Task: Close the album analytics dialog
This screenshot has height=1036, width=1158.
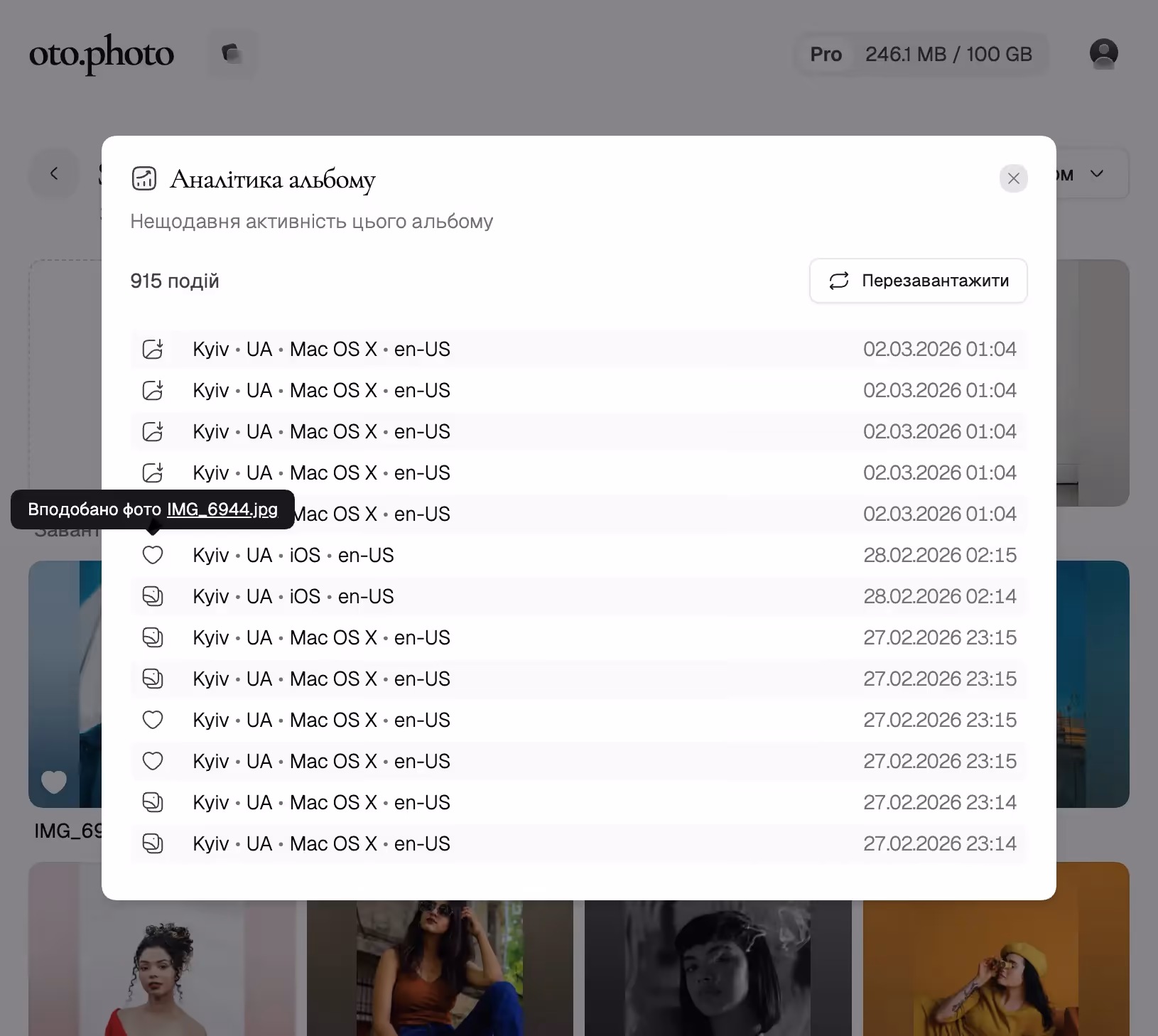Action: [x=1014, y=178]
